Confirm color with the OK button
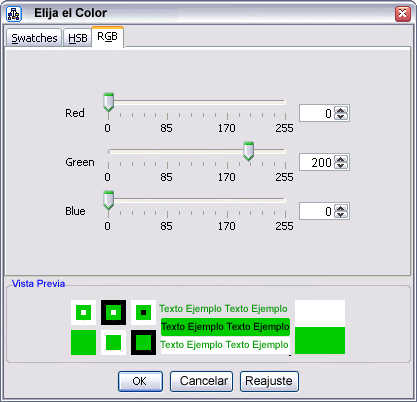 click(140, 381)
